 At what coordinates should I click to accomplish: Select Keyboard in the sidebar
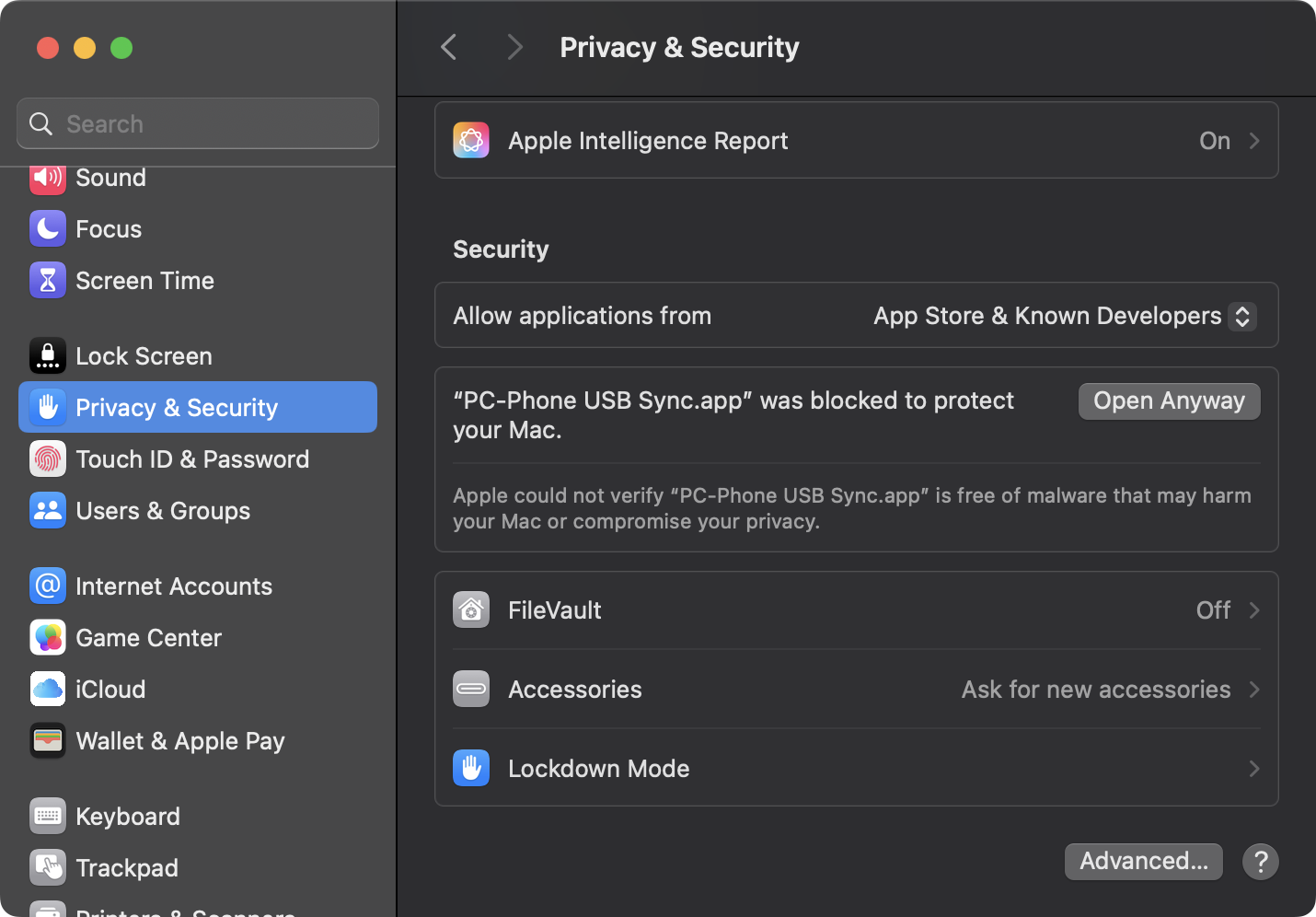127,817
